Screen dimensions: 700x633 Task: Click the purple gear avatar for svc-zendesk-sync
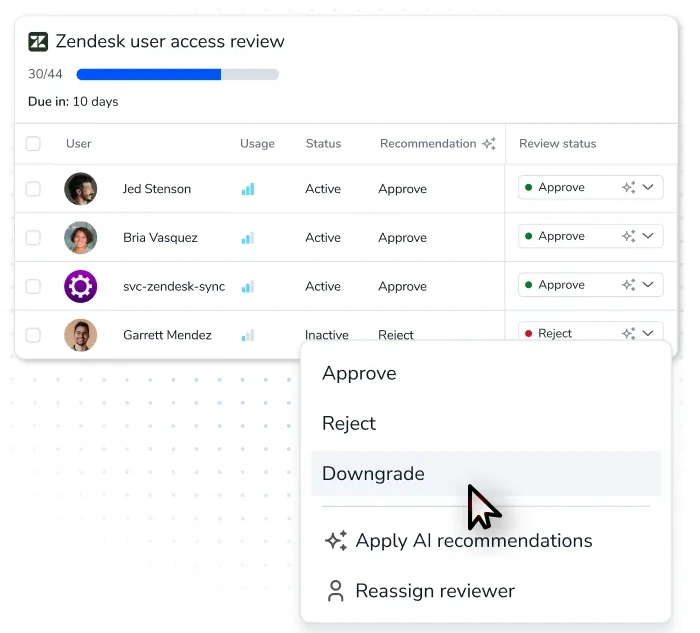tap(80, 286)
